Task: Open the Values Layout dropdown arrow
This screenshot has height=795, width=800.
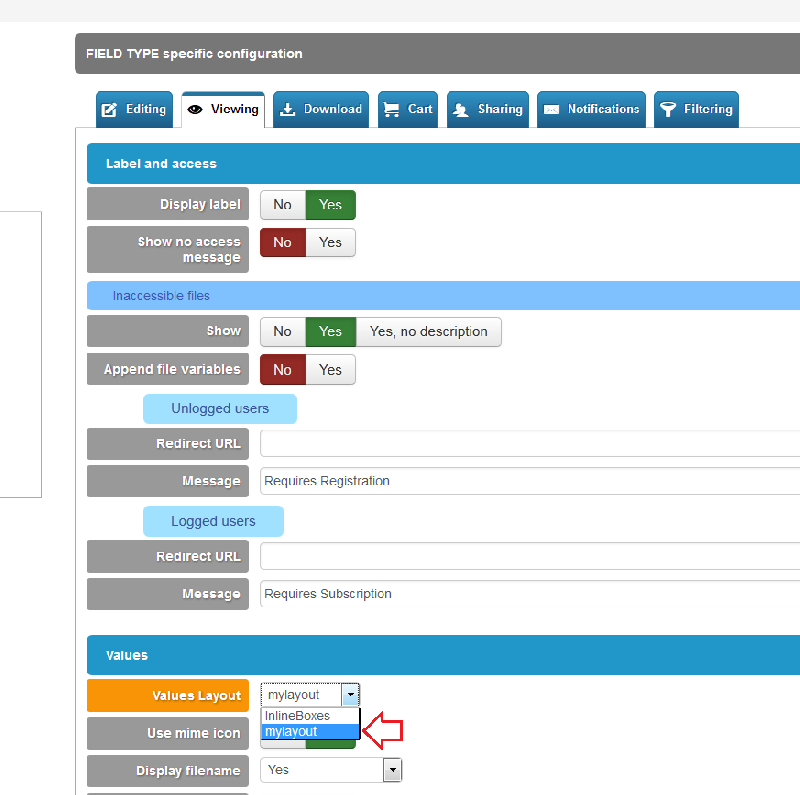Action: click(350, 695)
